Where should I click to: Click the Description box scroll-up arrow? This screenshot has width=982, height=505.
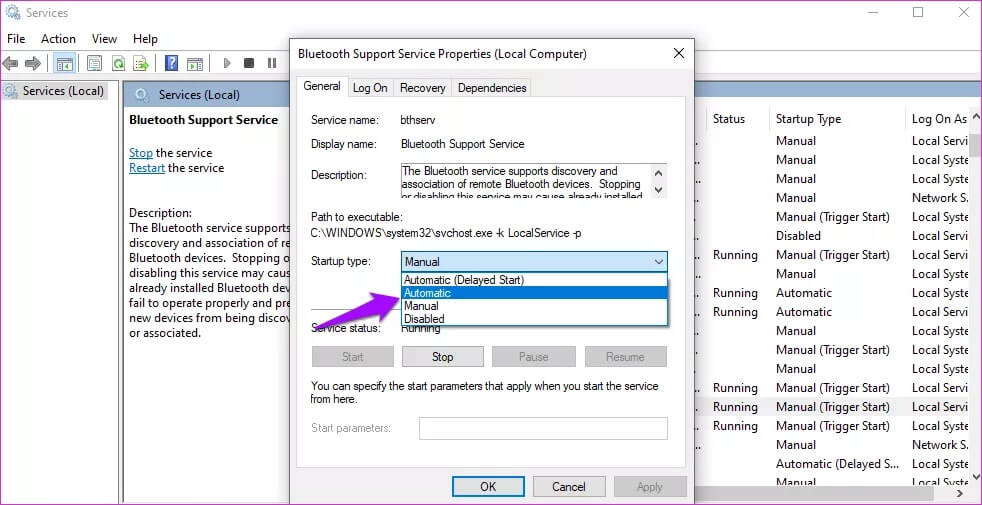click(659, 173)
